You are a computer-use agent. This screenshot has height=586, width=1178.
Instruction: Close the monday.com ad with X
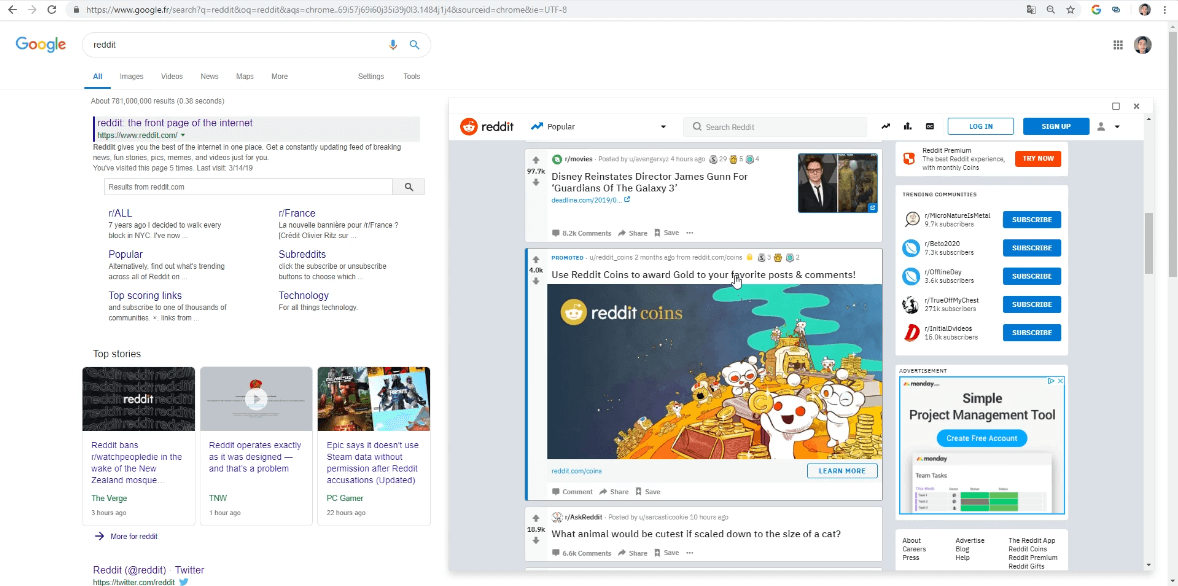point(1060,381)
